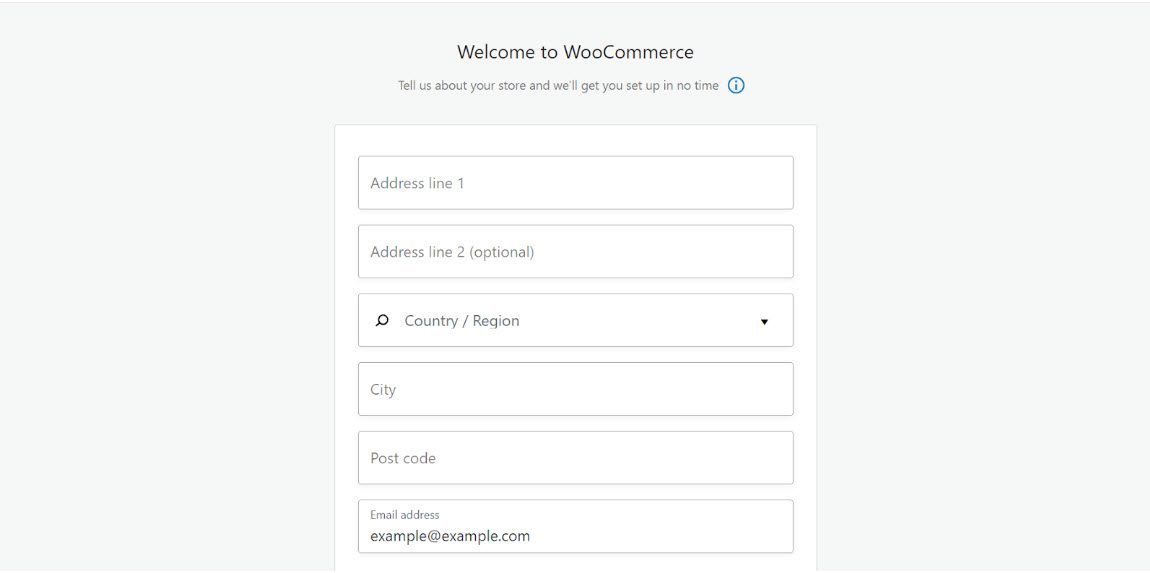Click the 'Tell us about your store' subtitle

pos(558,86)
